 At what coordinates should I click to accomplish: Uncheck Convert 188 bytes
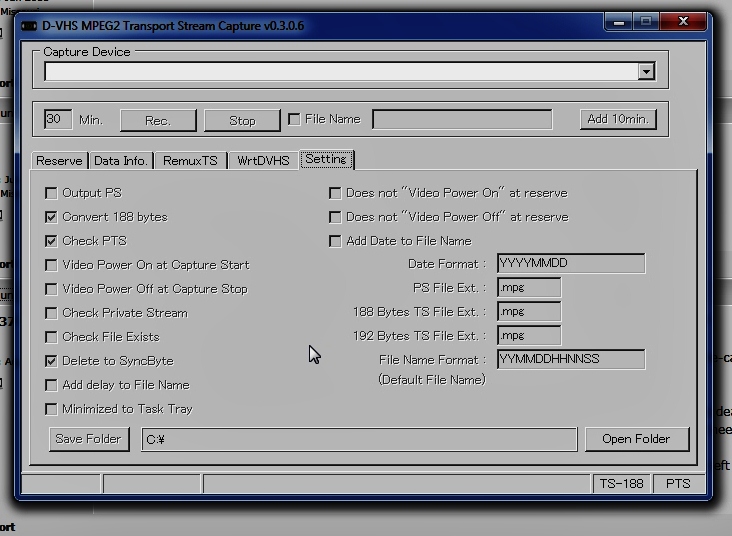[51, 217]
